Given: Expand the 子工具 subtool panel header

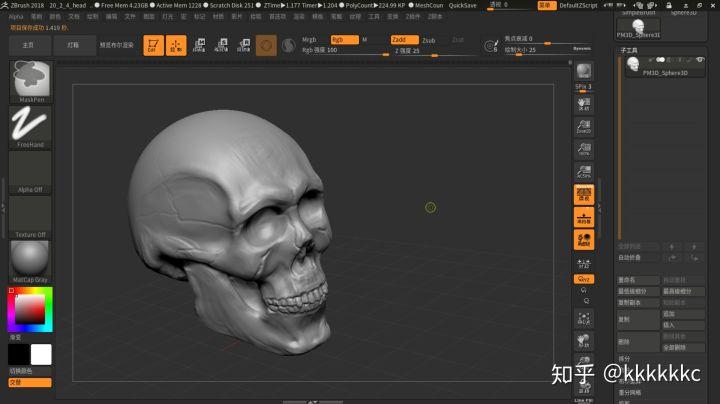Looking at the screenshot, I should [x=629, y=48].
